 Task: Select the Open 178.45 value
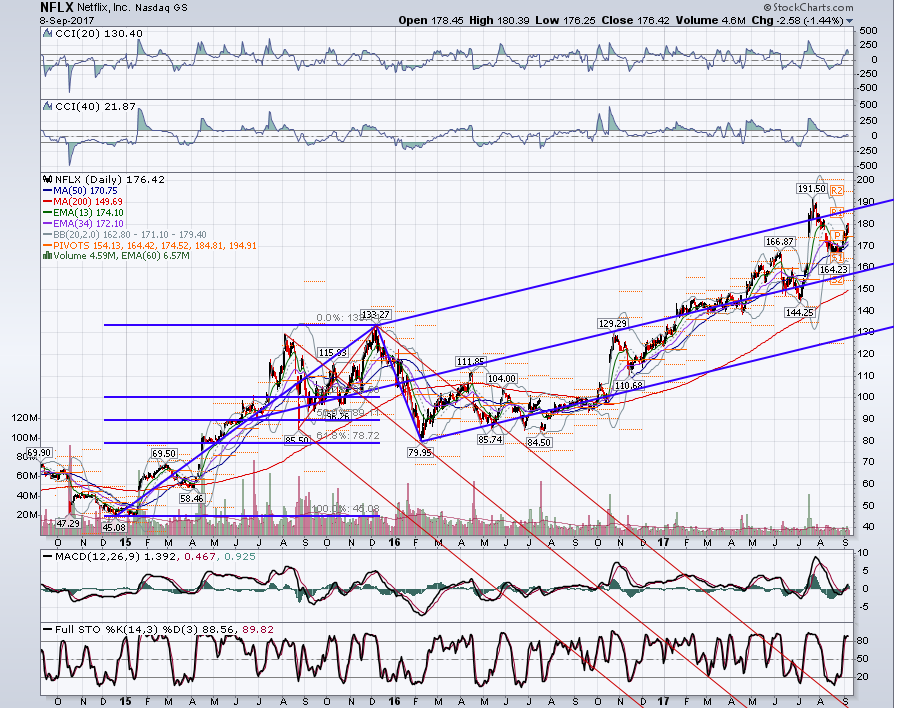(431, 20)
